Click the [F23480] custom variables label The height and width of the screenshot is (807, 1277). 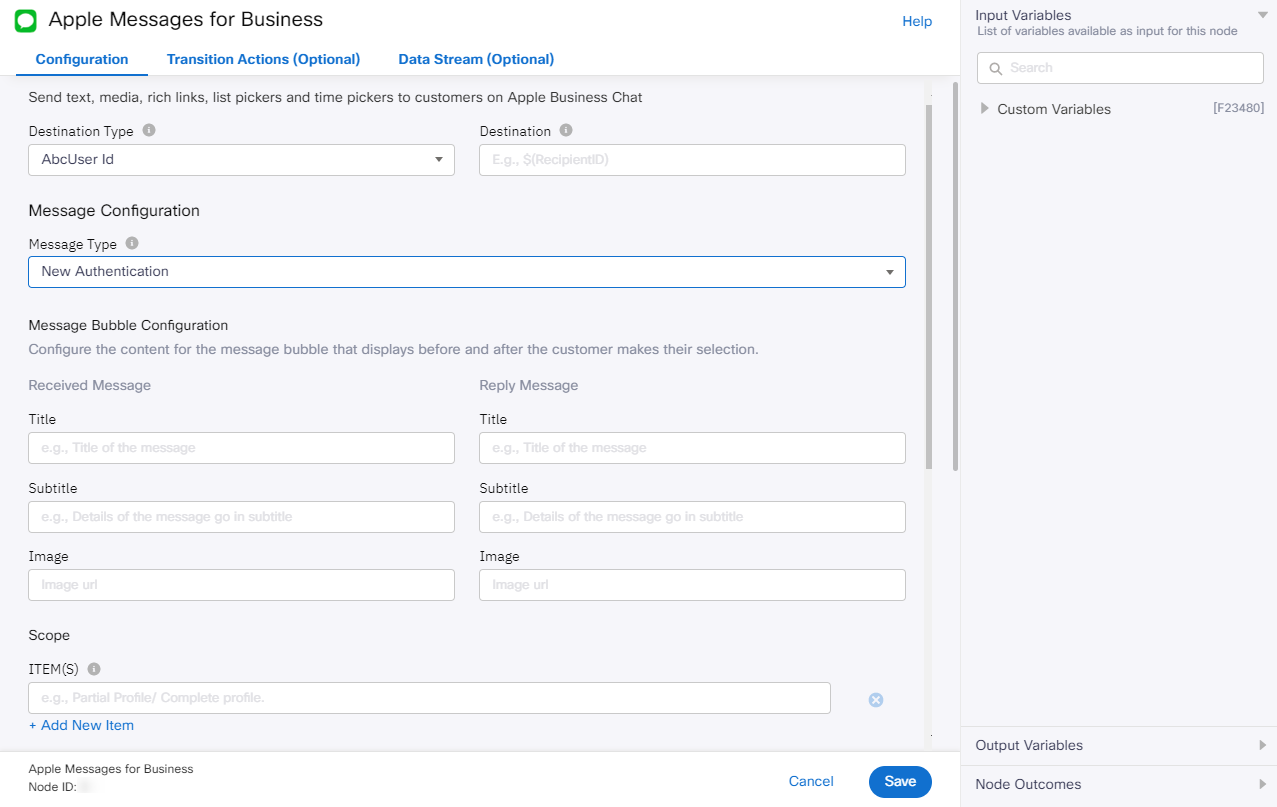(1238, 108)
